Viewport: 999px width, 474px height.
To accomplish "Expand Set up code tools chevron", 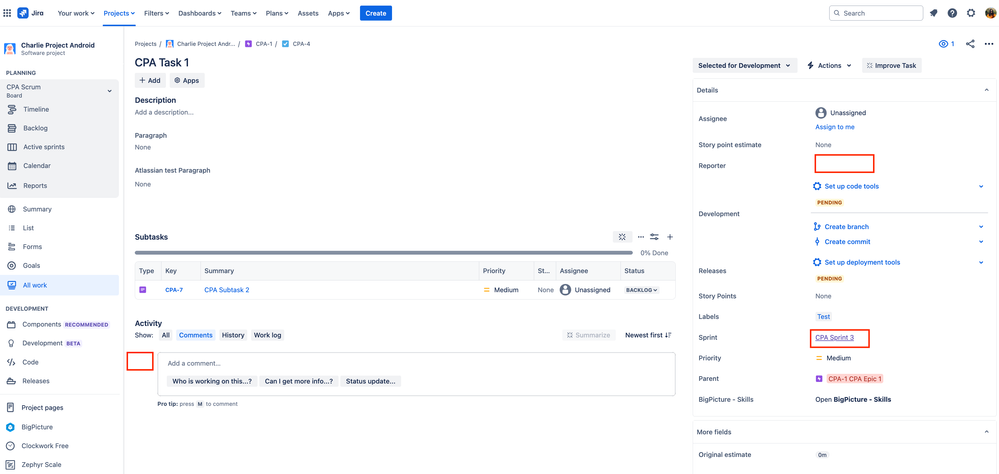I will click(981, 187).
